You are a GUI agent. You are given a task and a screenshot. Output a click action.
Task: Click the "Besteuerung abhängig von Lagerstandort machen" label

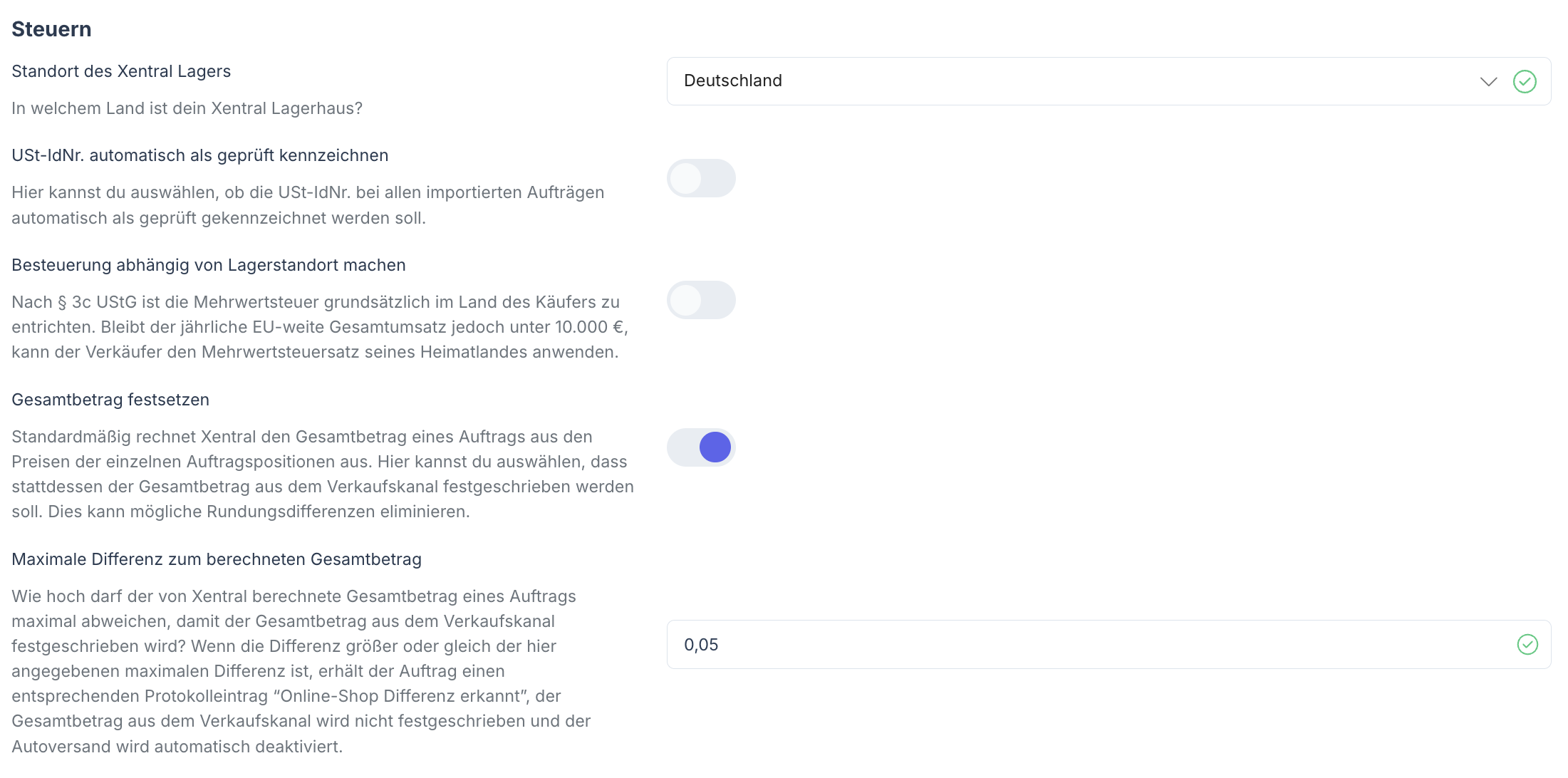pyautogui.click(x=208, y=265)
